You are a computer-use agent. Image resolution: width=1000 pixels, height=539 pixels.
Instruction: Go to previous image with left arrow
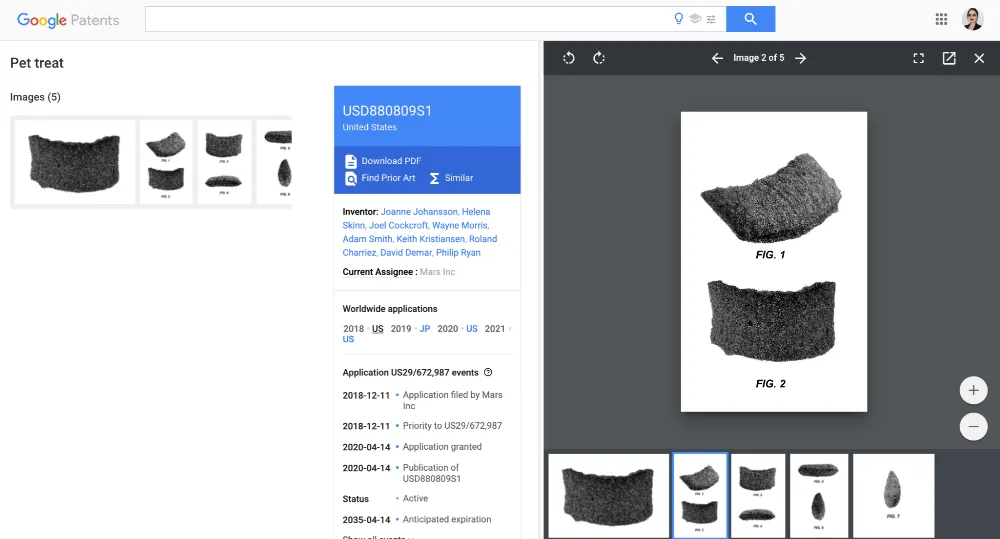[717, 58]
